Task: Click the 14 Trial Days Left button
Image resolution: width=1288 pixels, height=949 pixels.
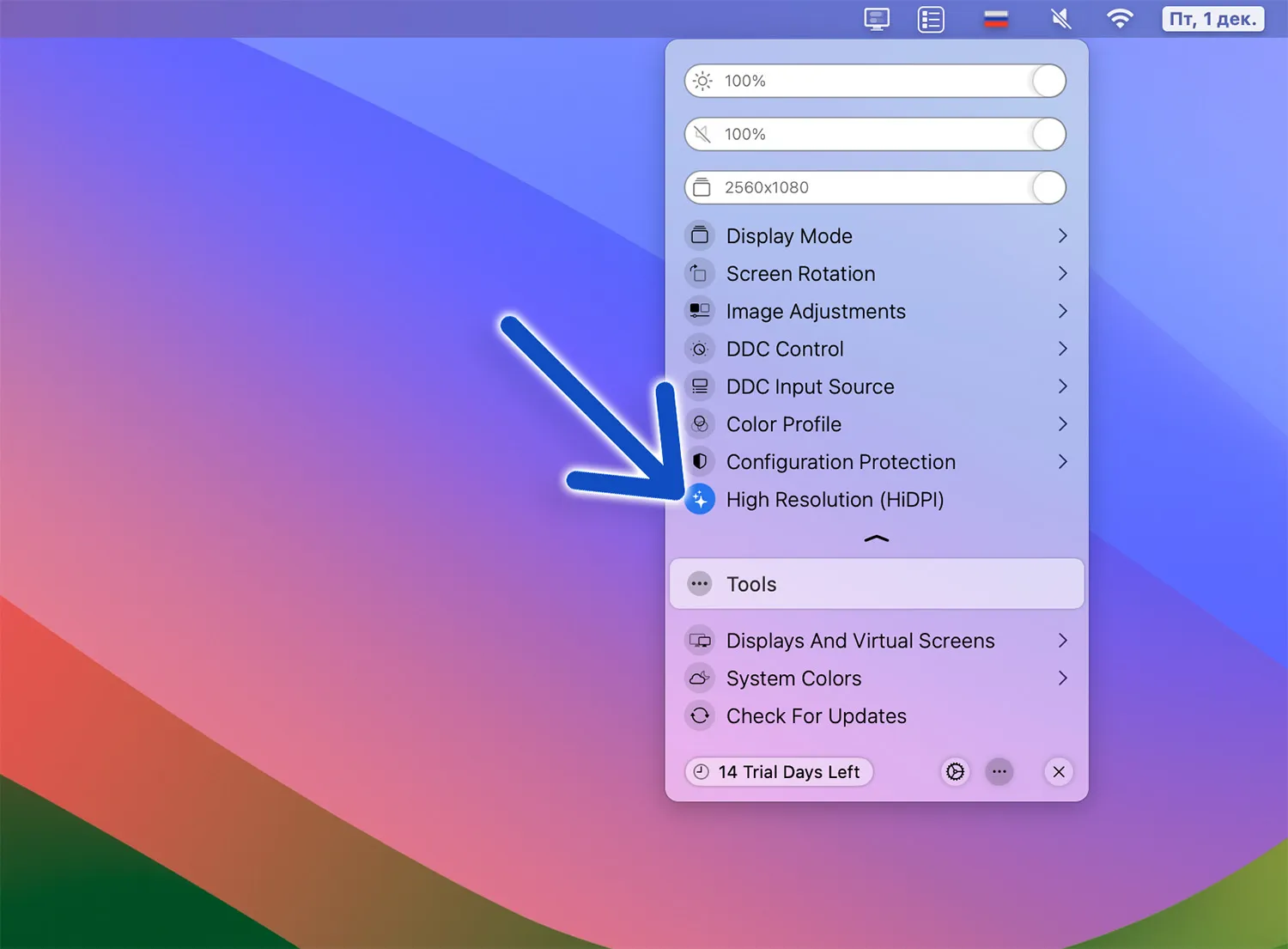Action: tap(779, 772)
